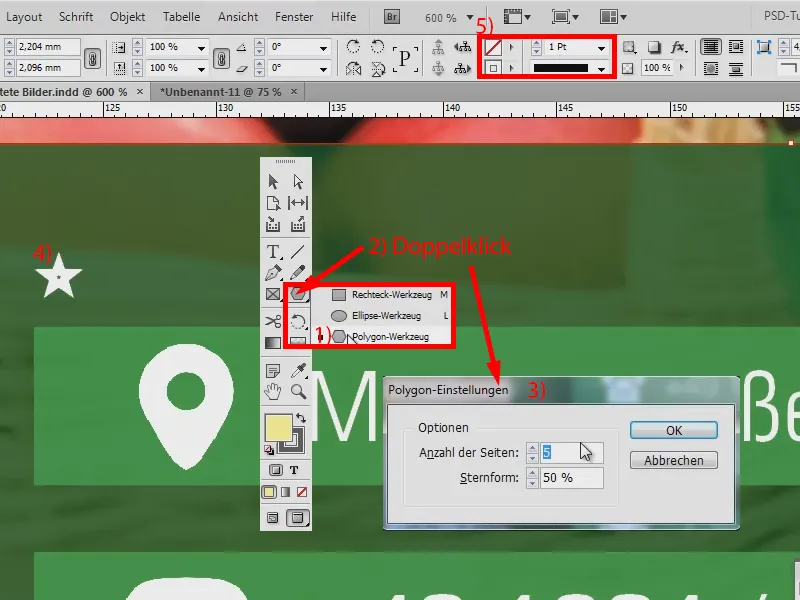Open the Layout menu
This screenshot has width=800, height=600.
(x=24, y=17)
